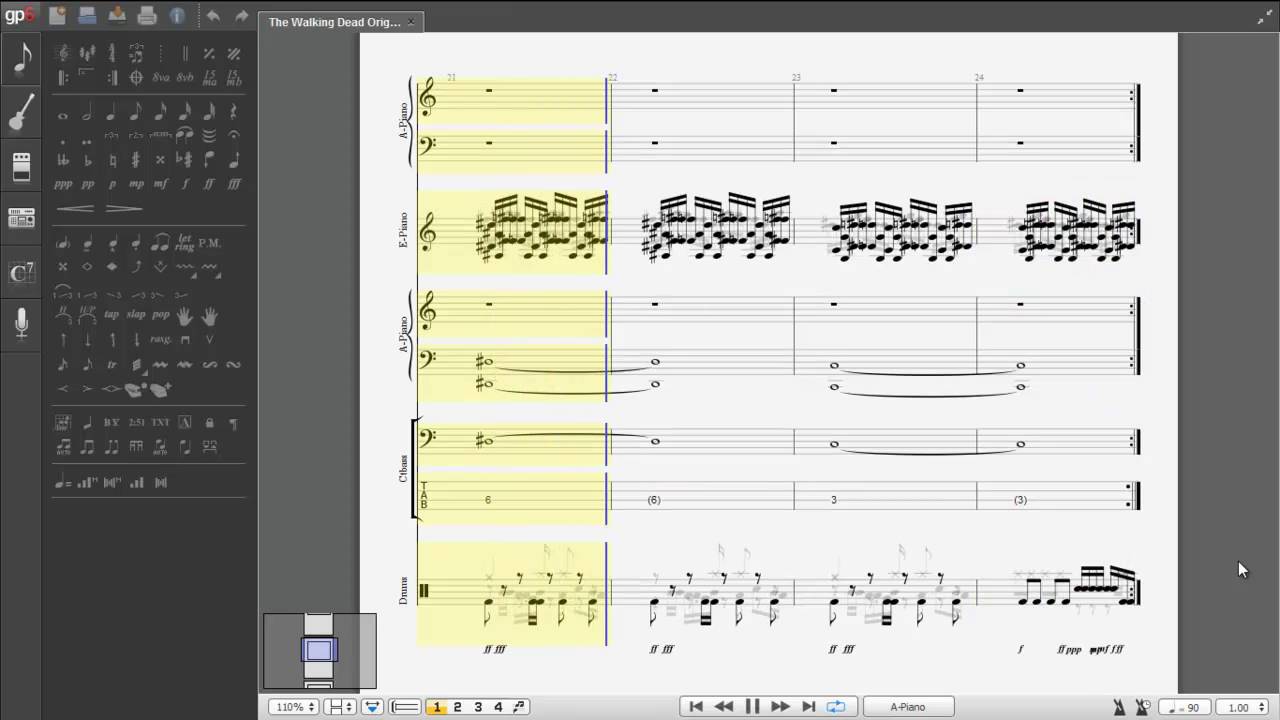
Task: Select the eighth note duration
Action: (136, 113)
